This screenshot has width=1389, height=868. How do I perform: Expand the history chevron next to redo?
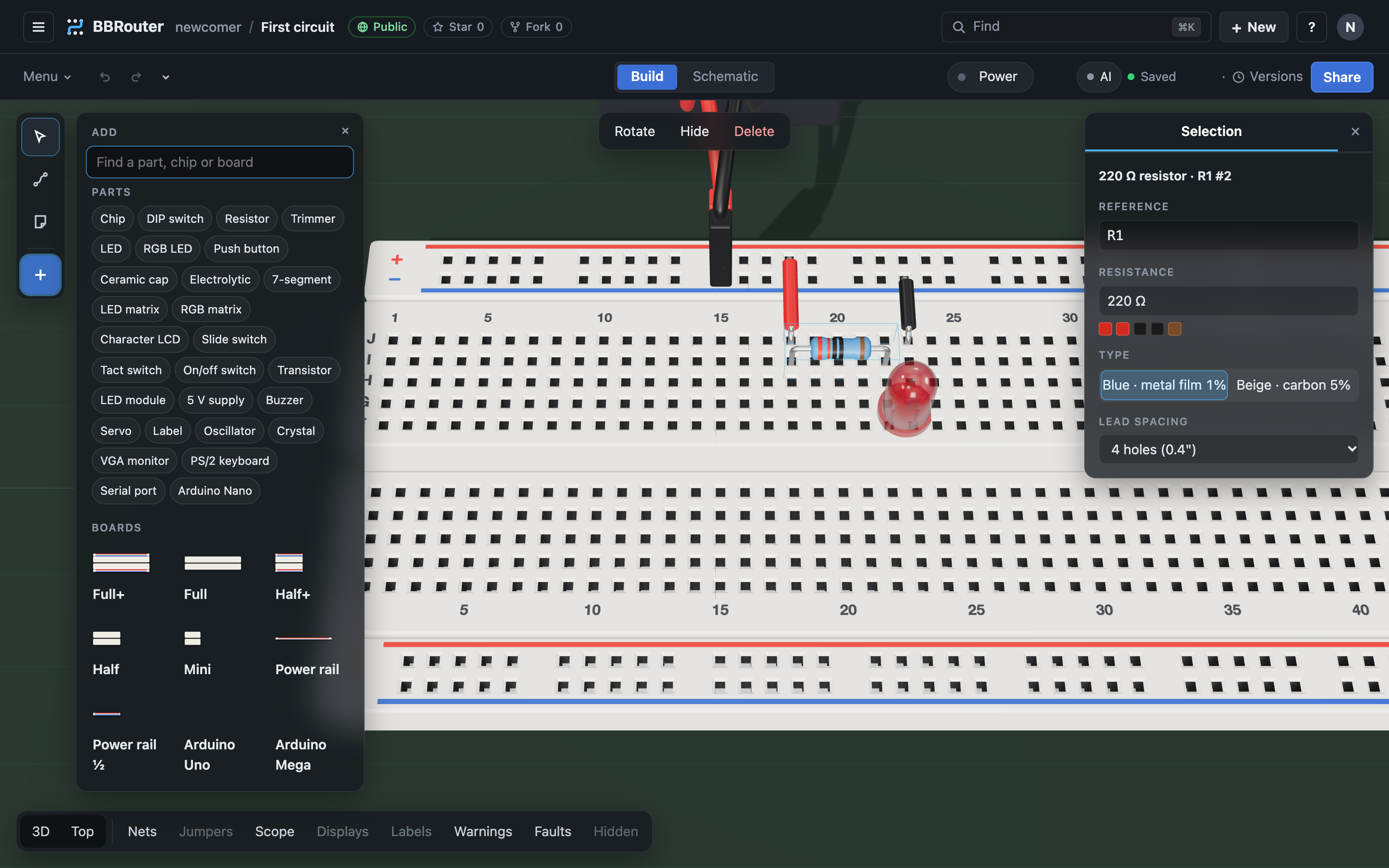(x=166, y=77)
